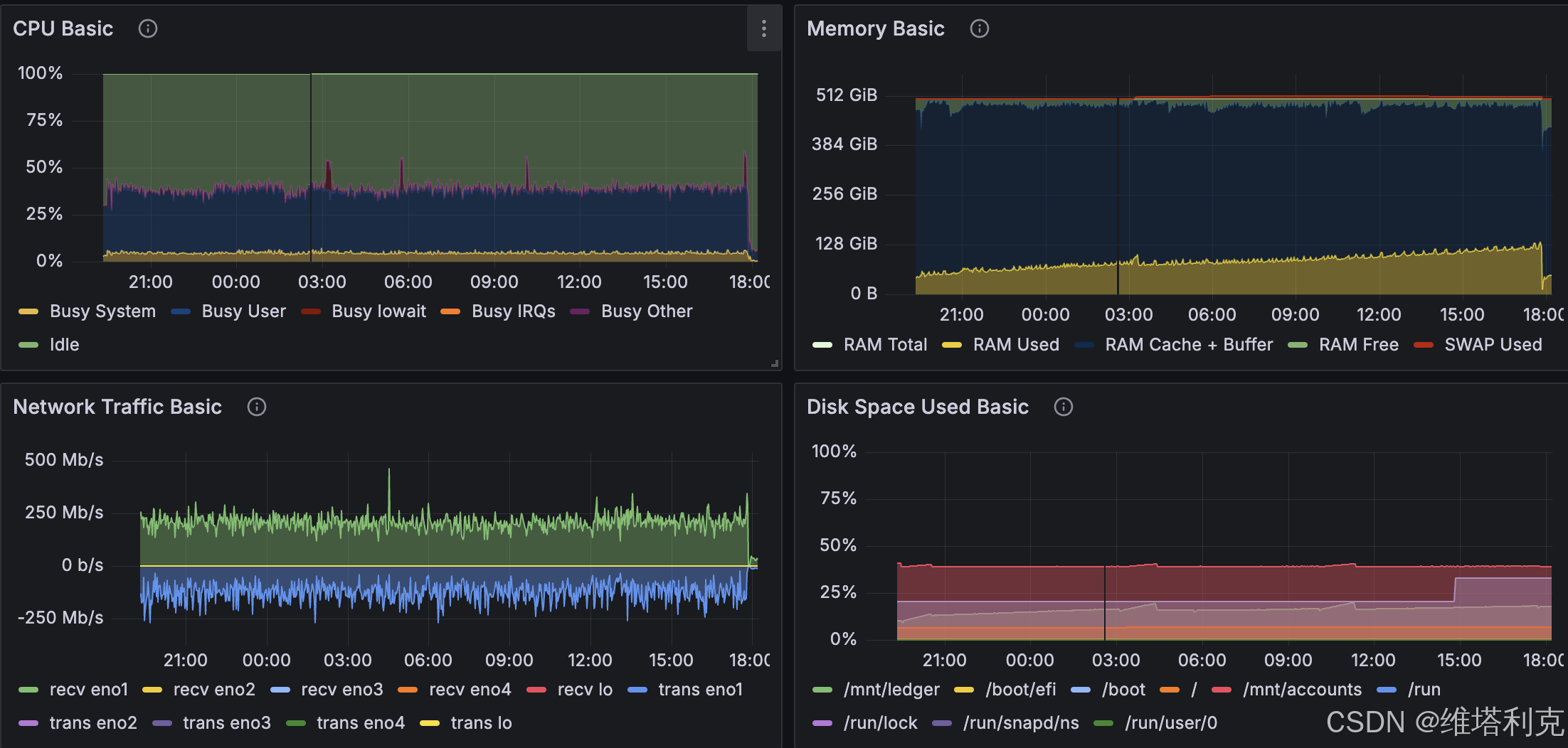Image resolution: width=1568 pixels, height=748 pixels.
Task: Toggle /boot/efi in disk legend
Action: [1020, 690]
